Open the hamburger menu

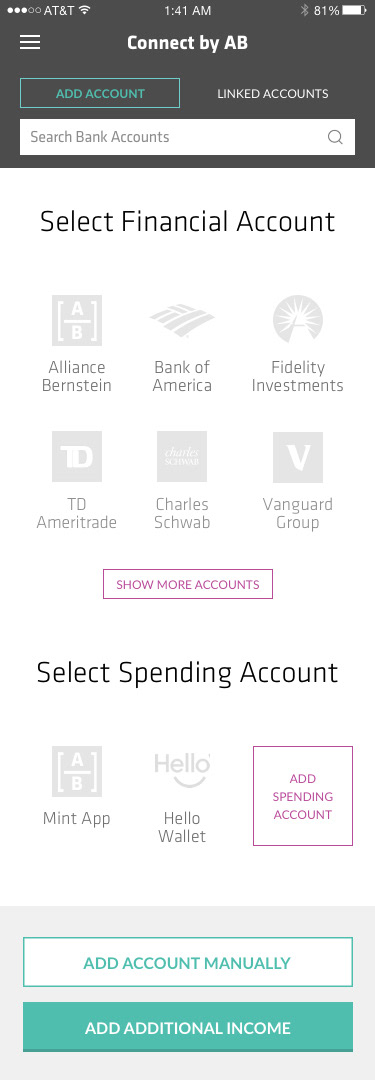[30, 43]
